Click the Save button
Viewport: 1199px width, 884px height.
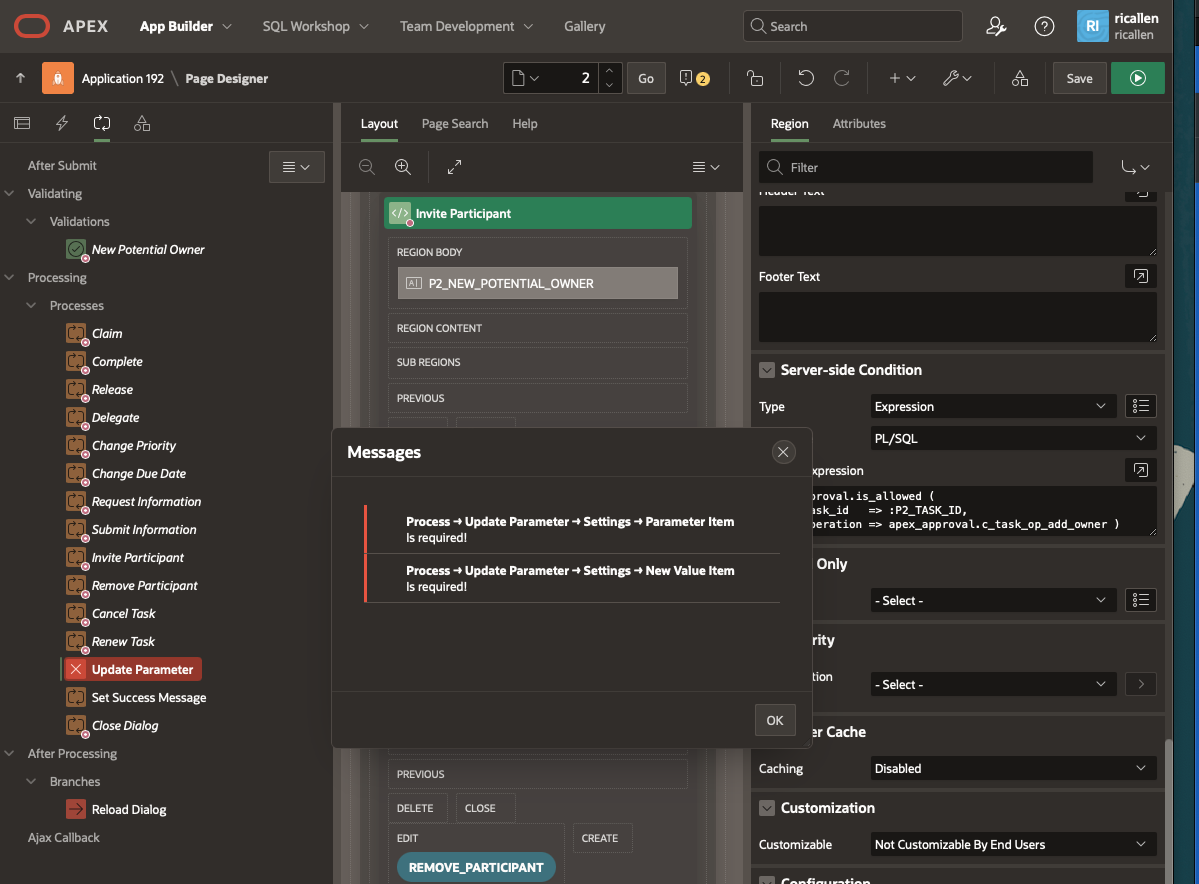pyautogui.click(x=1079, y=78)
